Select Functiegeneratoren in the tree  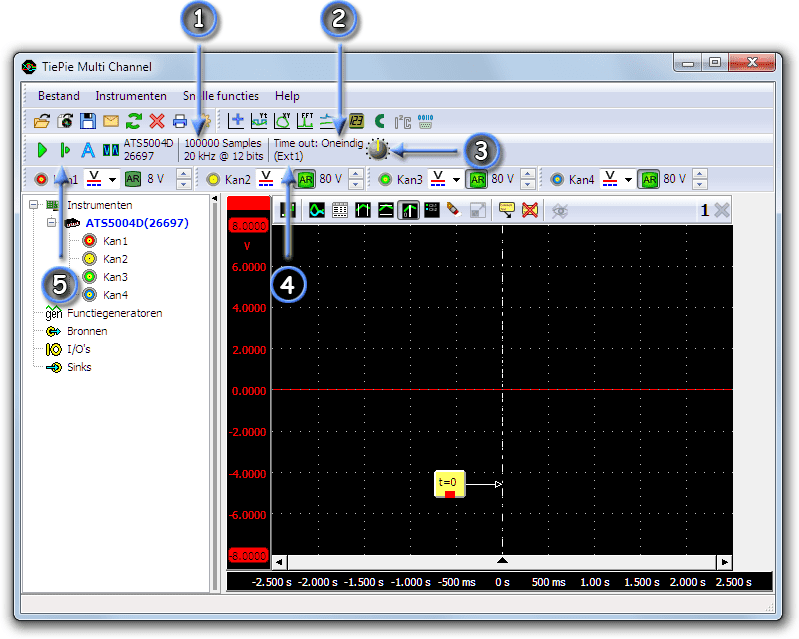point(115,313)
